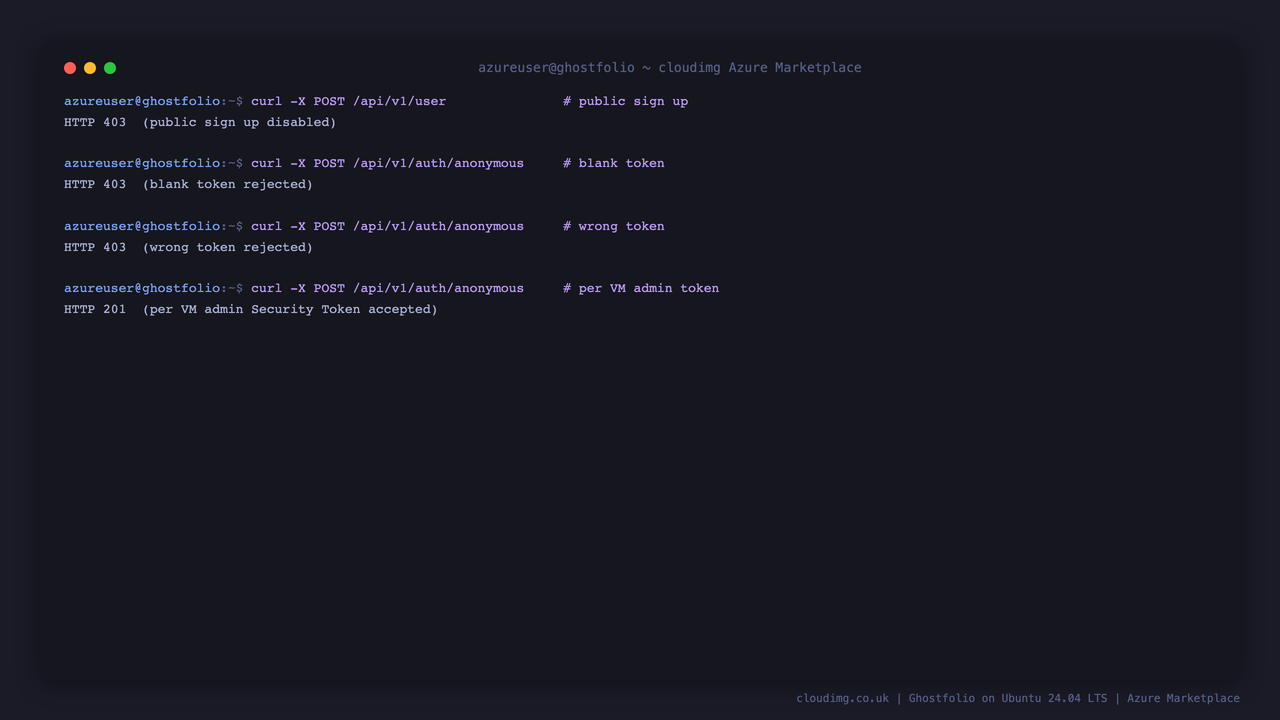This screenshot has width=1280, height=720.
Task: Click the yellow minimize window dot
Action: 90,68
